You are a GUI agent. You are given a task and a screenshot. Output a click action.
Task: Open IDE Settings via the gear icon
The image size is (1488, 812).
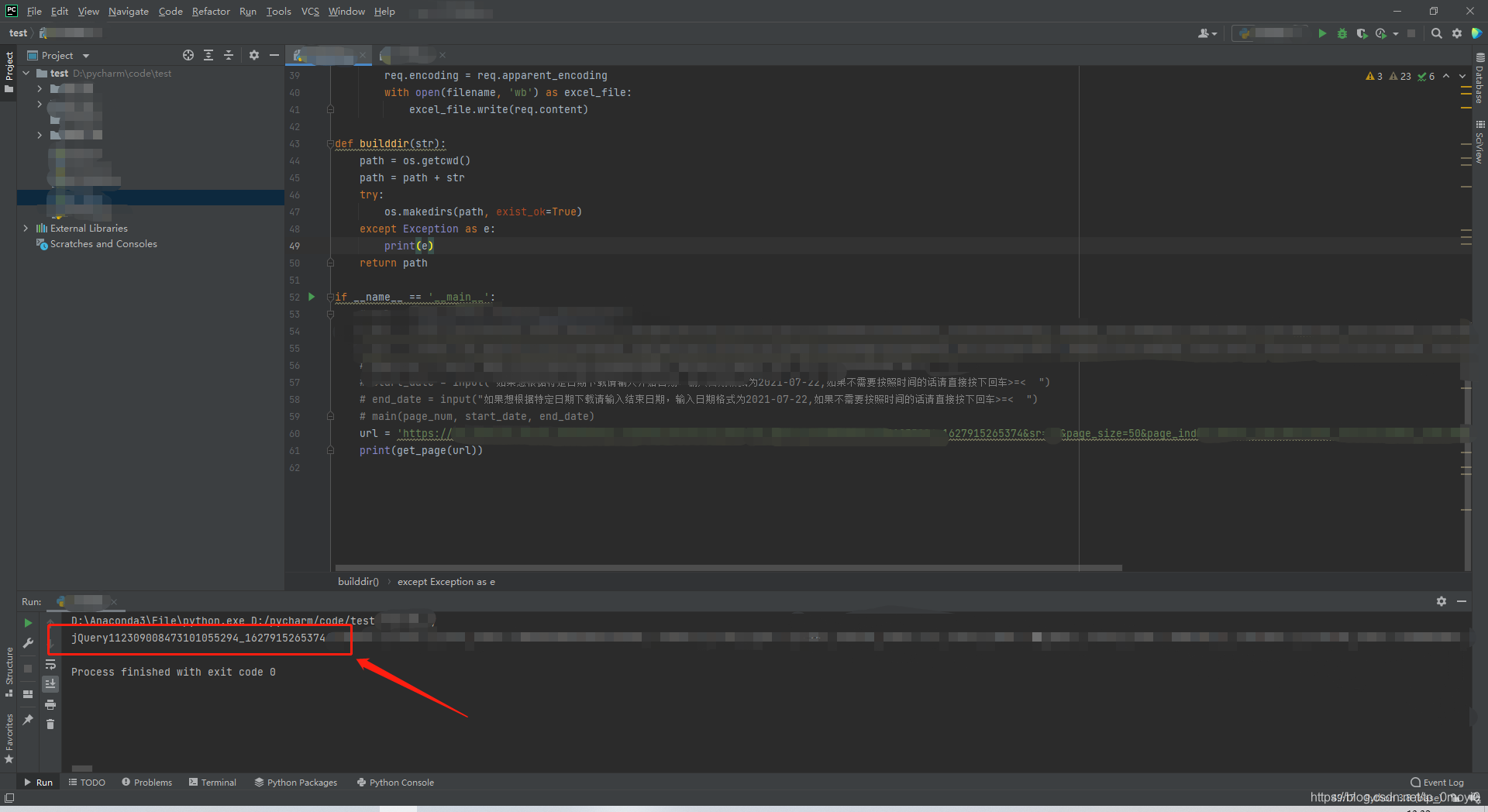1457,33
